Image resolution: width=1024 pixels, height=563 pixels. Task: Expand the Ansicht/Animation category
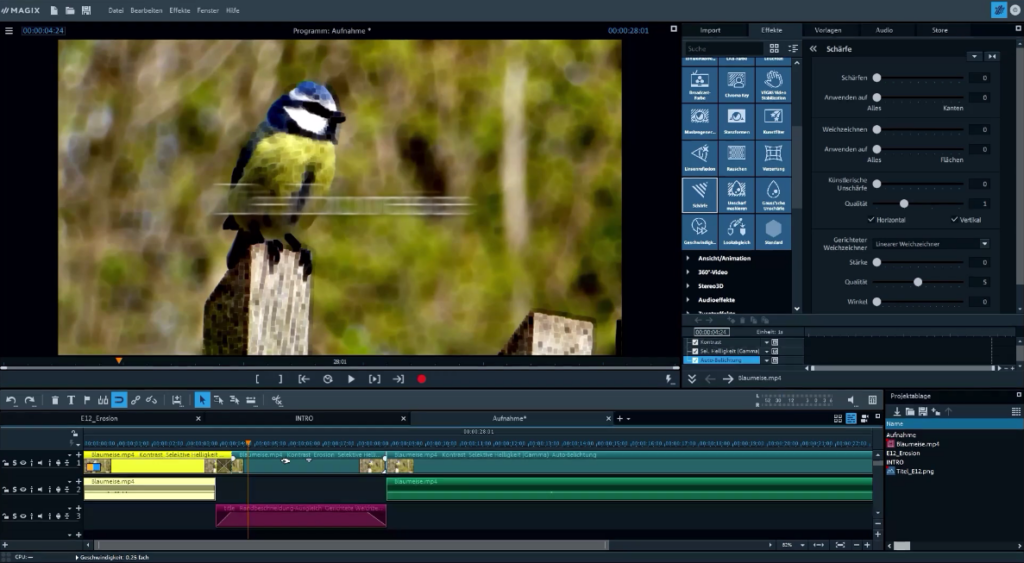688,258
